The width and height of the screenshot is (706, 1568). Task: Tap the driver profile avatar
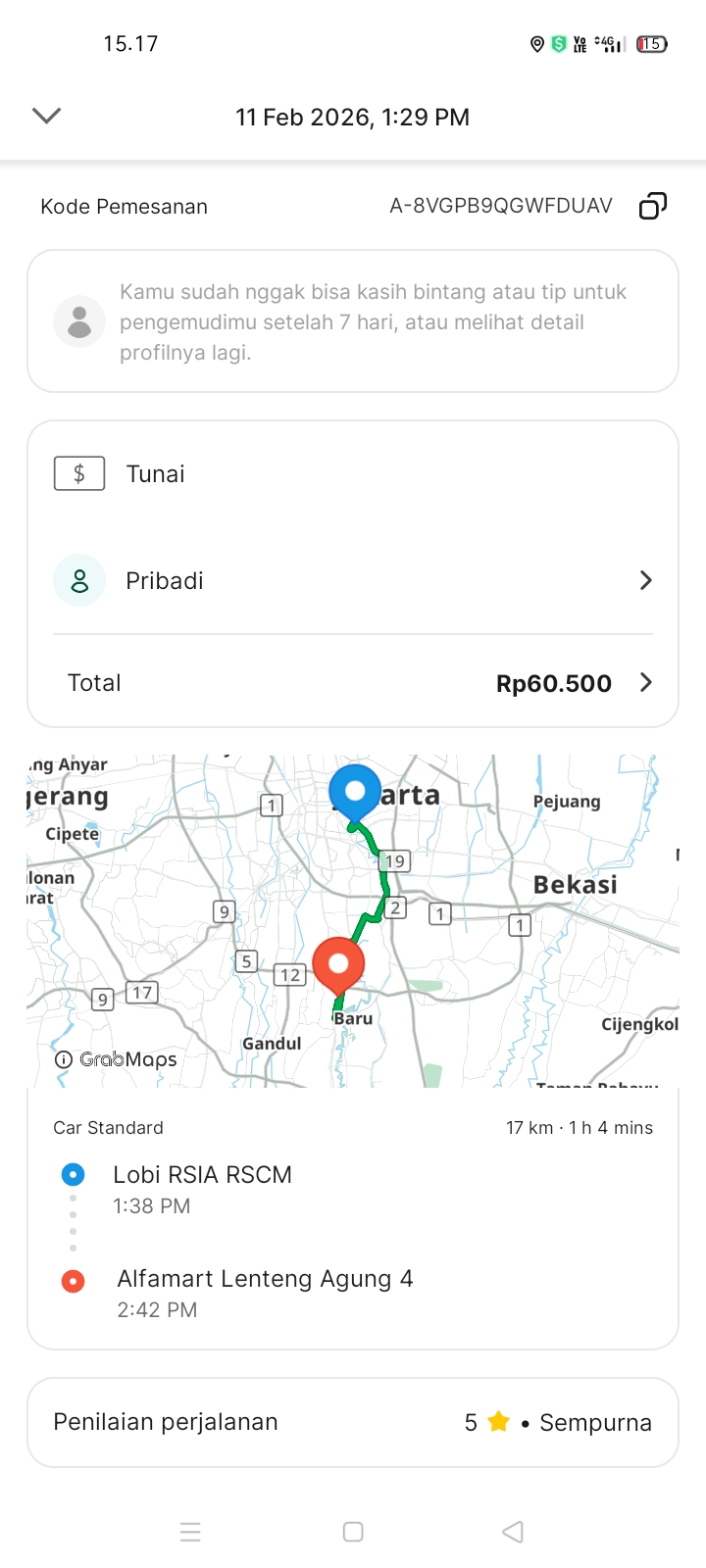coord(79,321)
